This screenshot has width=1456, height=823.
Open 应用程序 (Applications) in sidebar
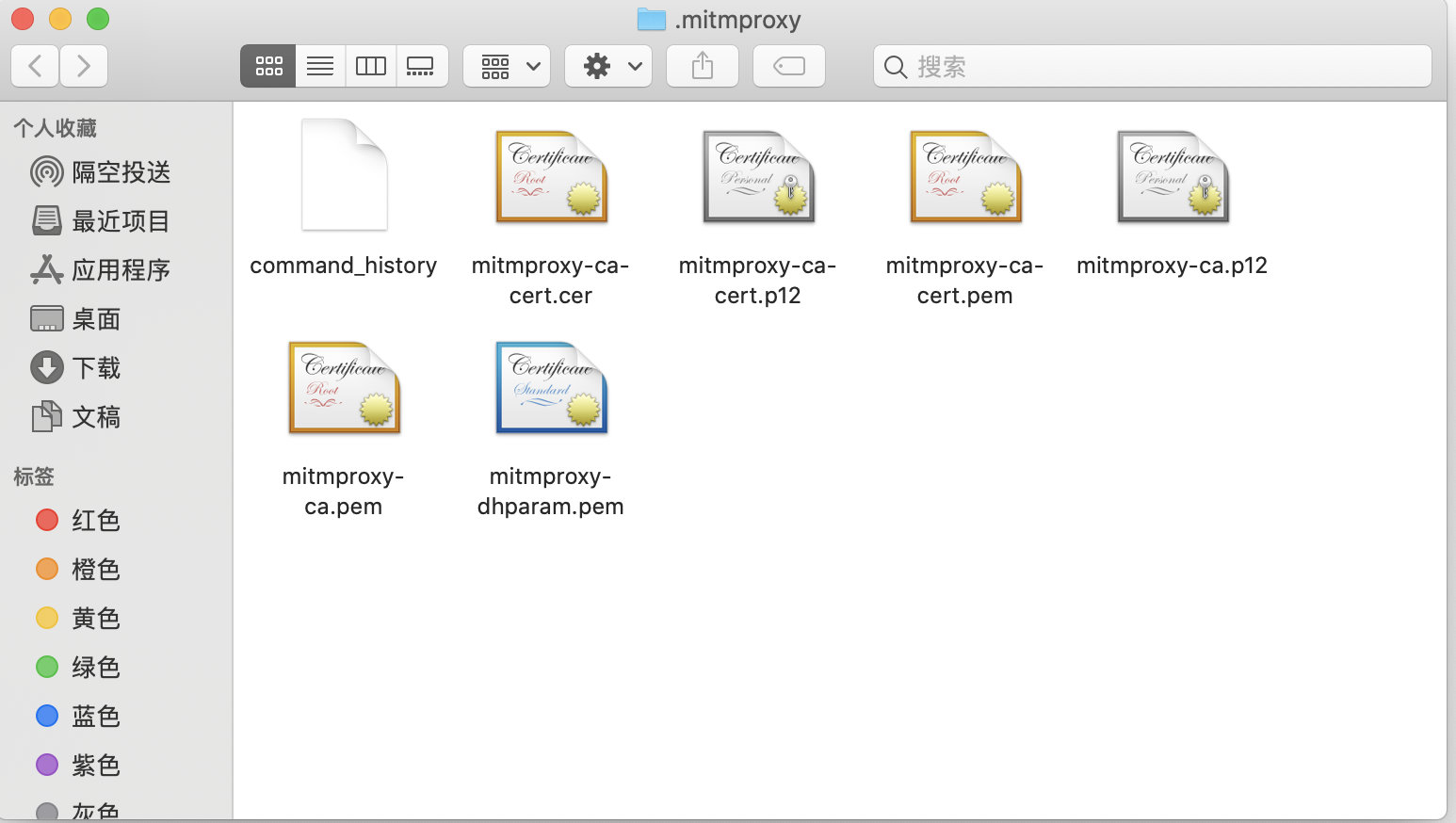coord(117,270)
